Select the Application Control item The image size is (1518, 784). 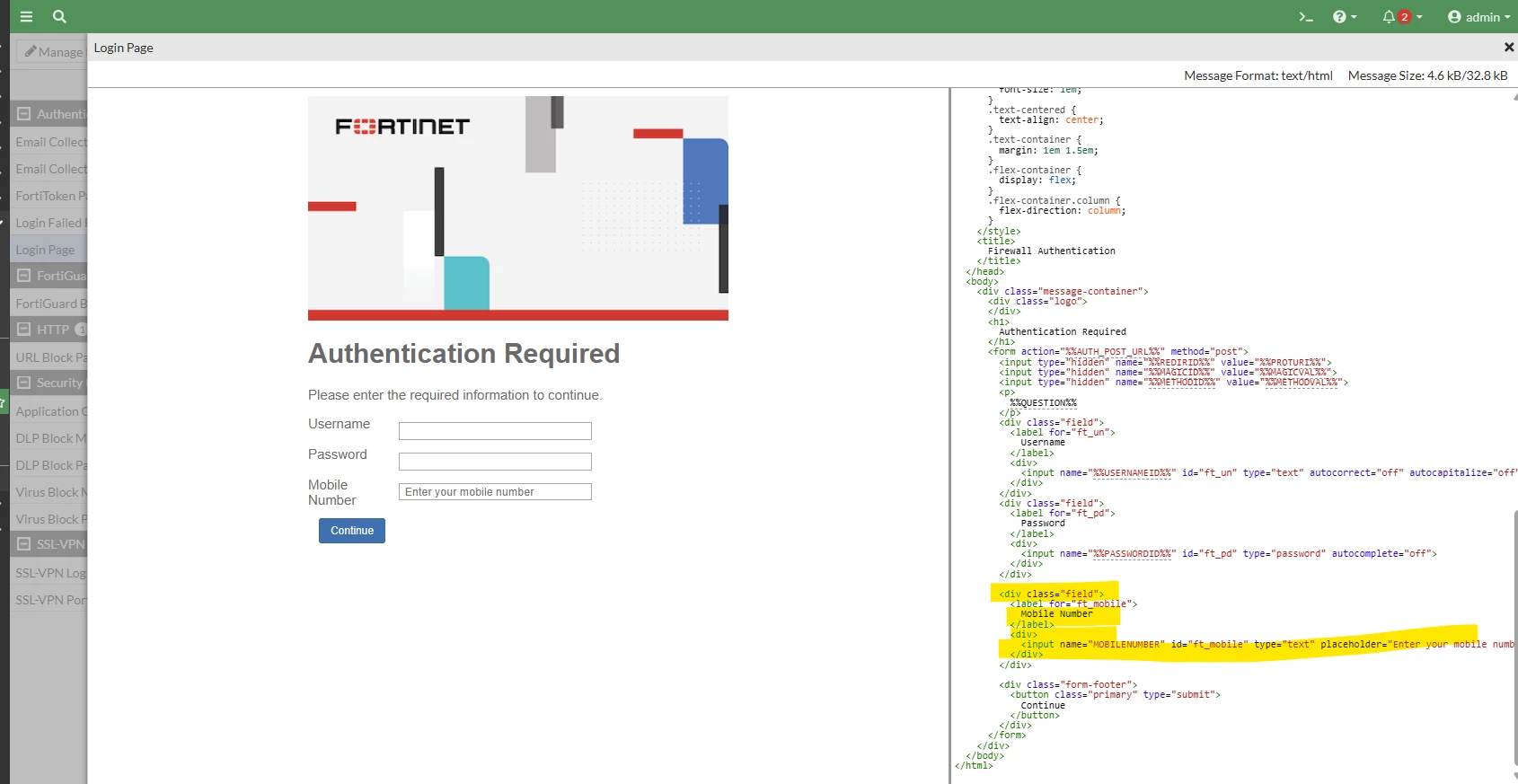click(x=49, y=411)
